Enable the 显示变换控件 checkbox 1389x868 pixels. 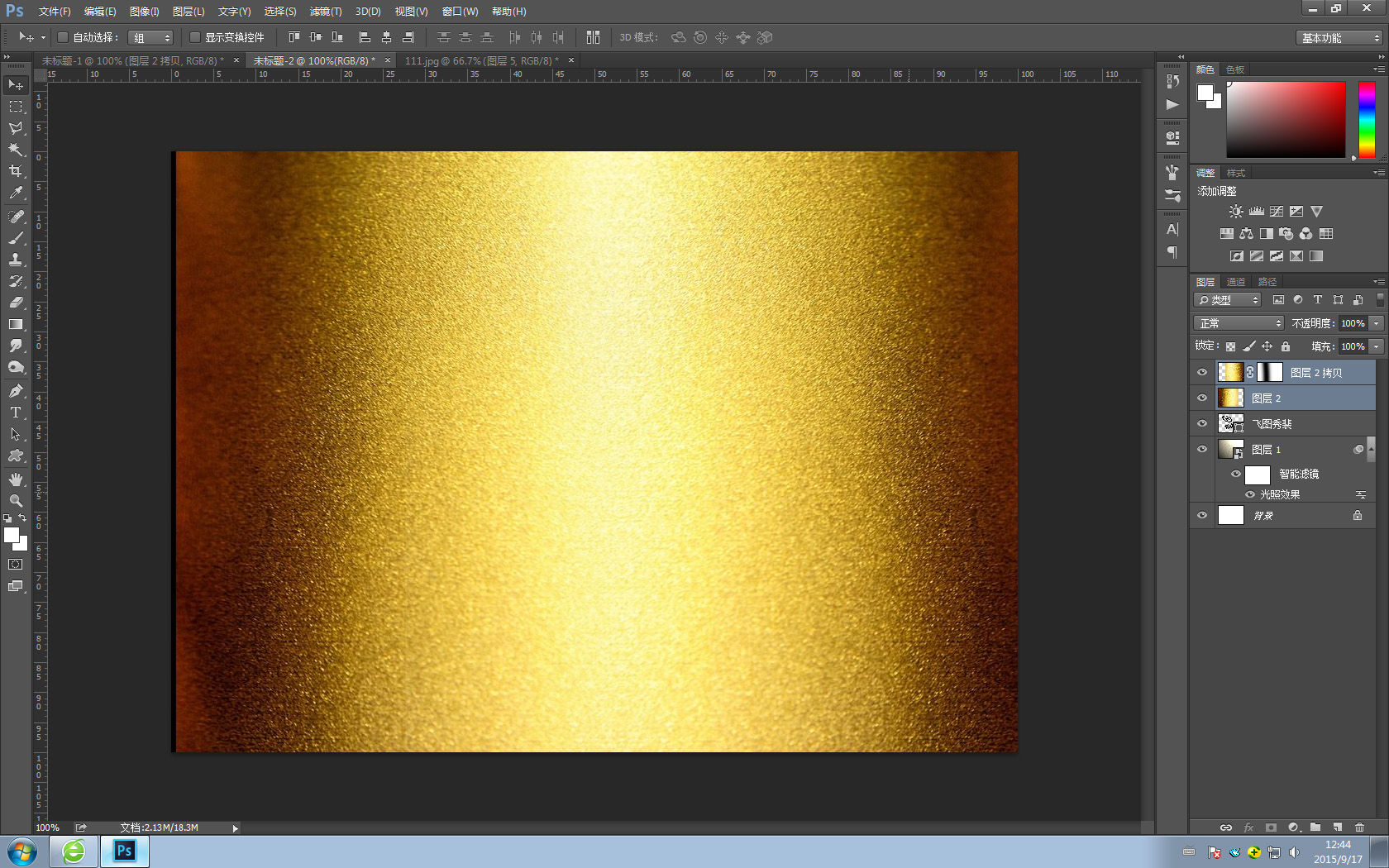pos(195,37)
